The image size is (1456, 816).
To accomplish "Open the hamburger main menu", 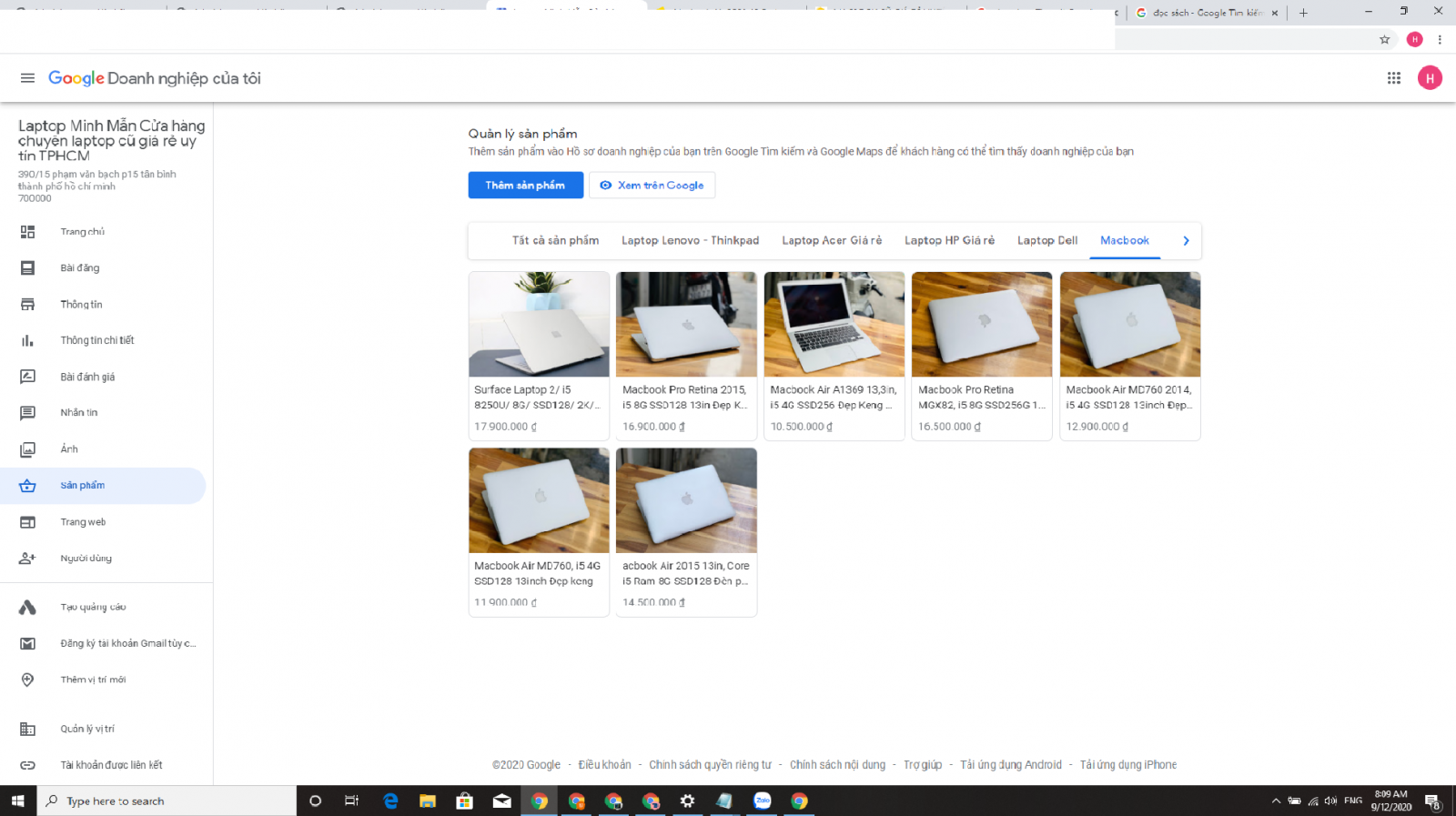I will pos(27,78).
